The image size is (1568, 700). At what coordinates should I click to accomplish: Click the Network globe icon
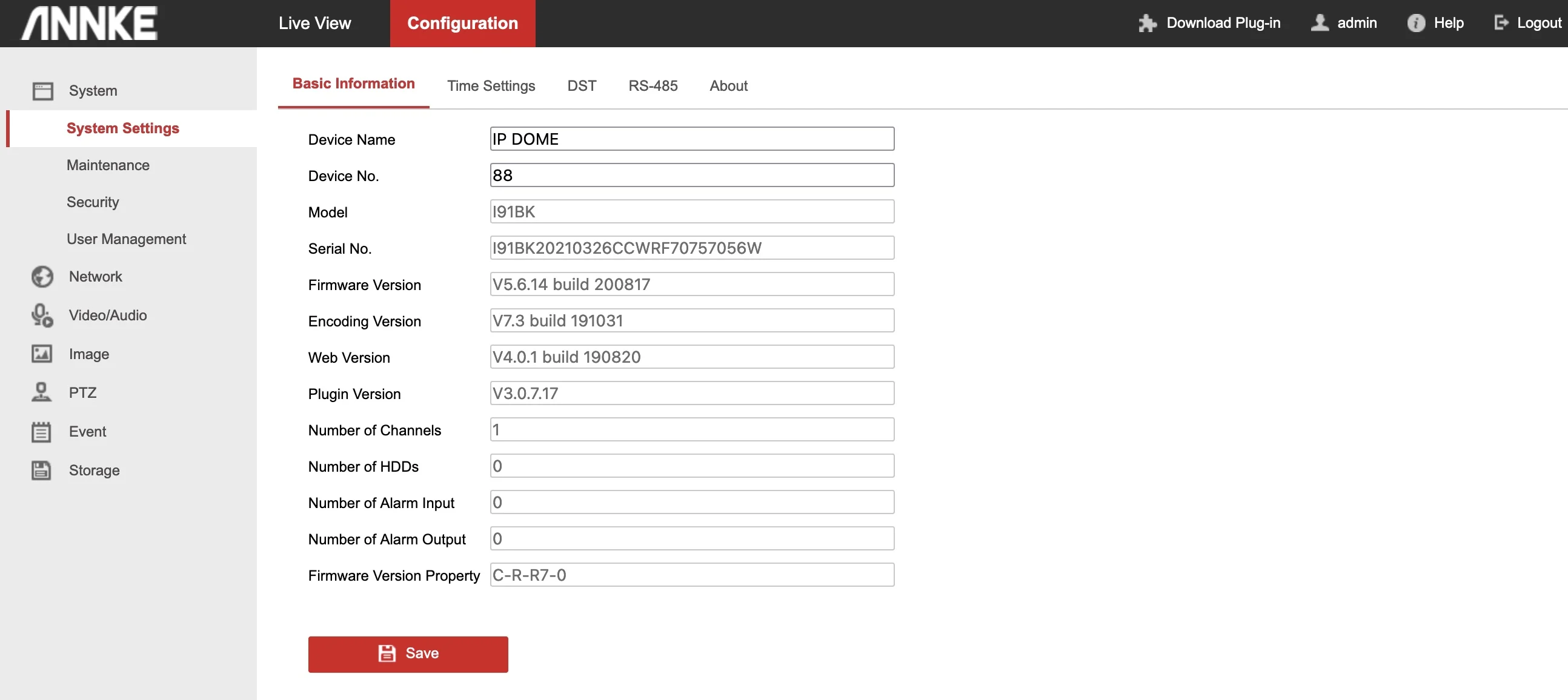point(42,277)
